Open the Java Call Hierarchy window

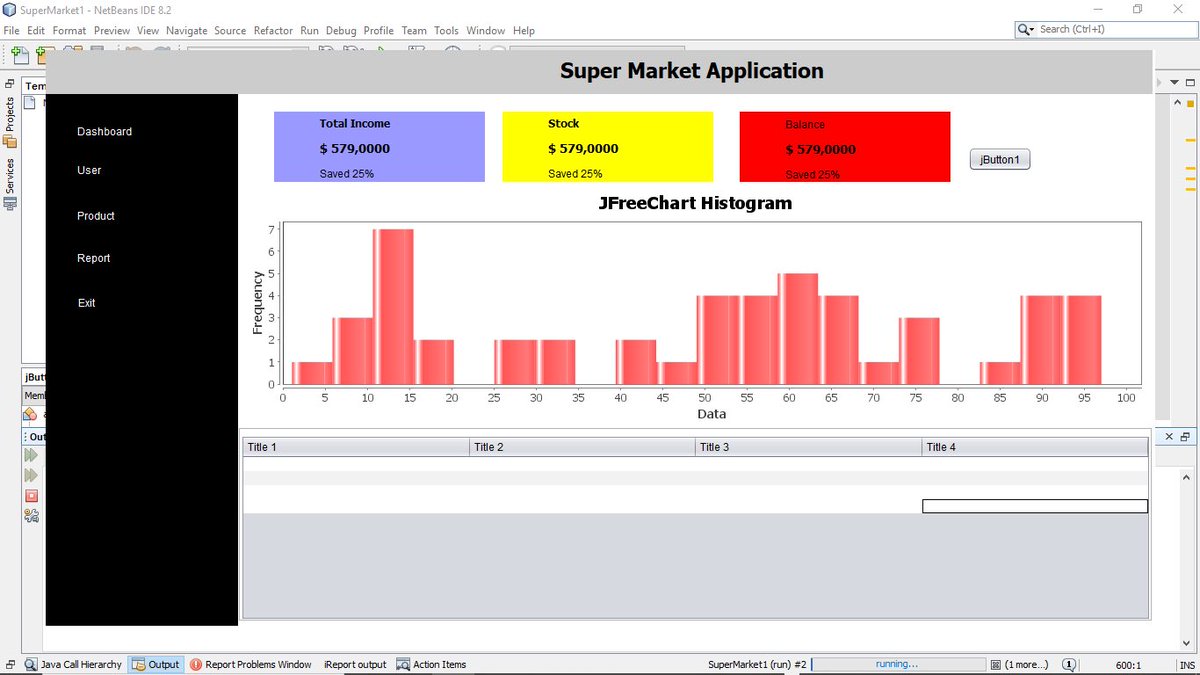(x=73, y=664)
